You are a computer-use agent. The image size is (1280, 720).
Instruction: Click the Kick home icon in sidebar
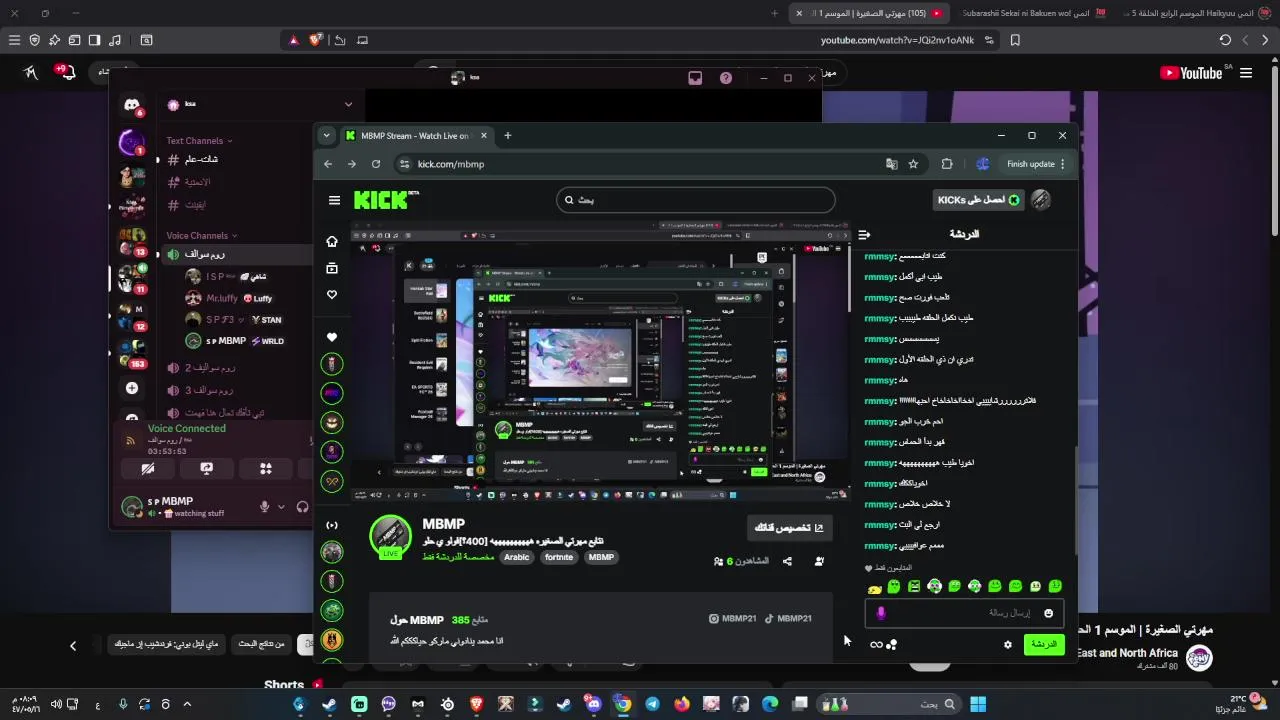(x=332, y=241)
